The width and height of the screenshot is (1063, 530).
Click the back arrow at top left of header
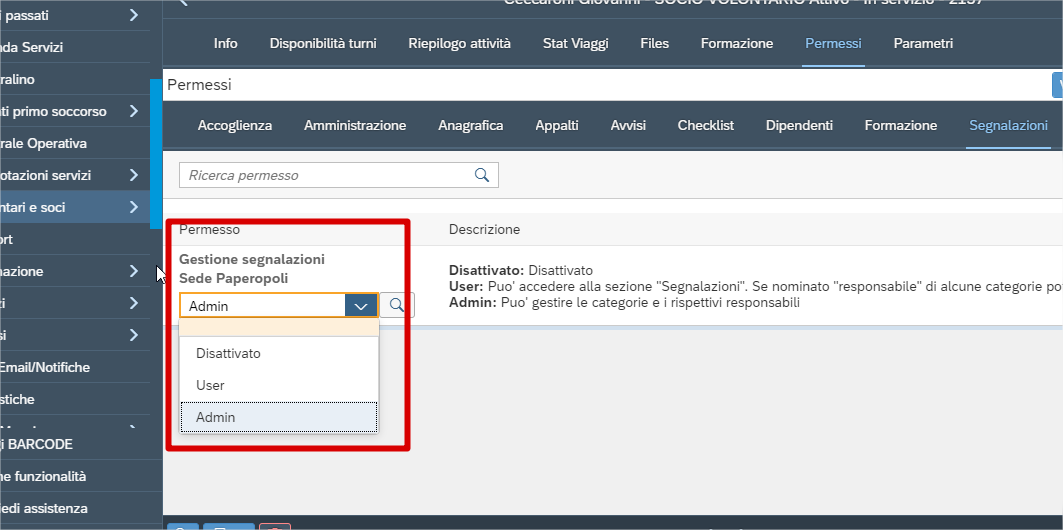point(182,3)
